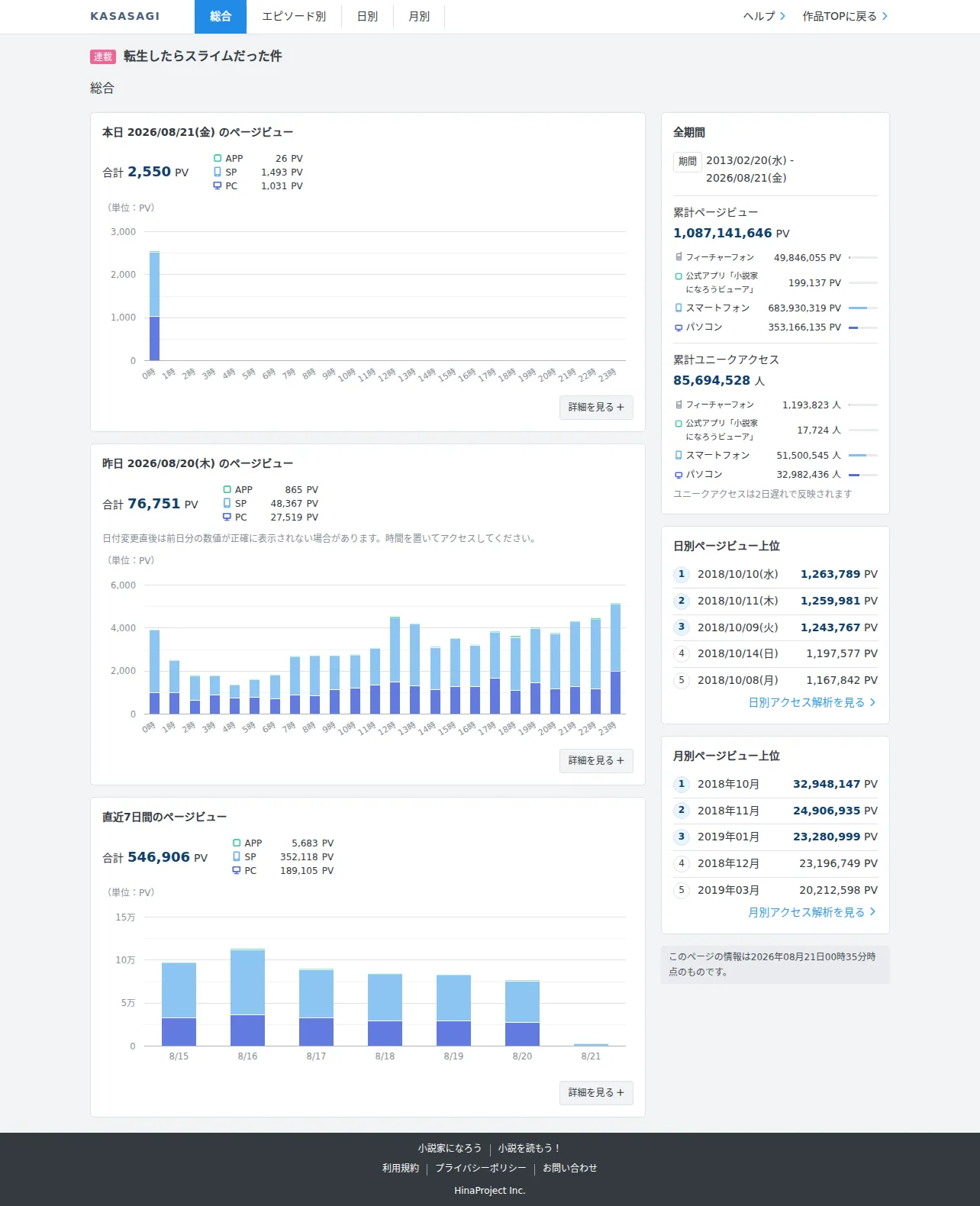Expand the 7-day pageview 詳細を見る + button
980x1206 pixels.
596,1093
